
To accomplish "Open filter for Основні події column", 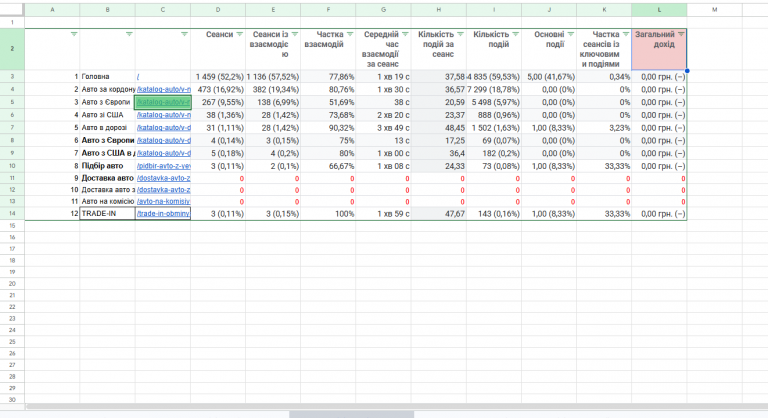I will [x=571, y=34].
